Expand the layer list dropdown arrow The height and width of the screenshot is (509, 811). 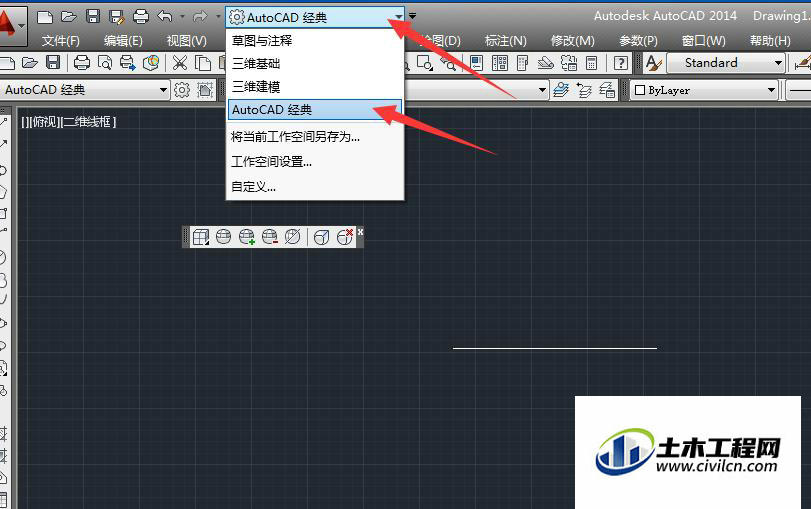point(542,90)
